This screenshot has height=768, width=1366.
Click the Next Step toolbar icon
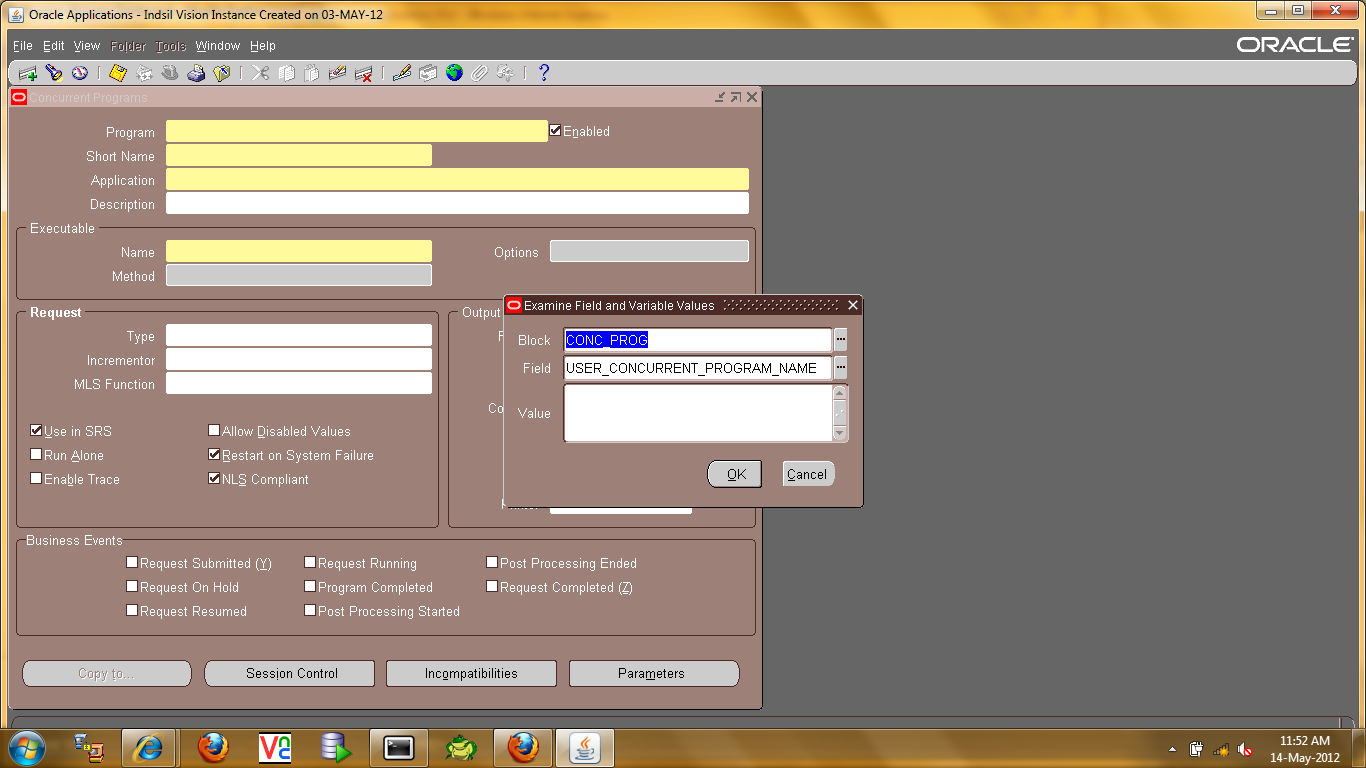coord(144,73)
